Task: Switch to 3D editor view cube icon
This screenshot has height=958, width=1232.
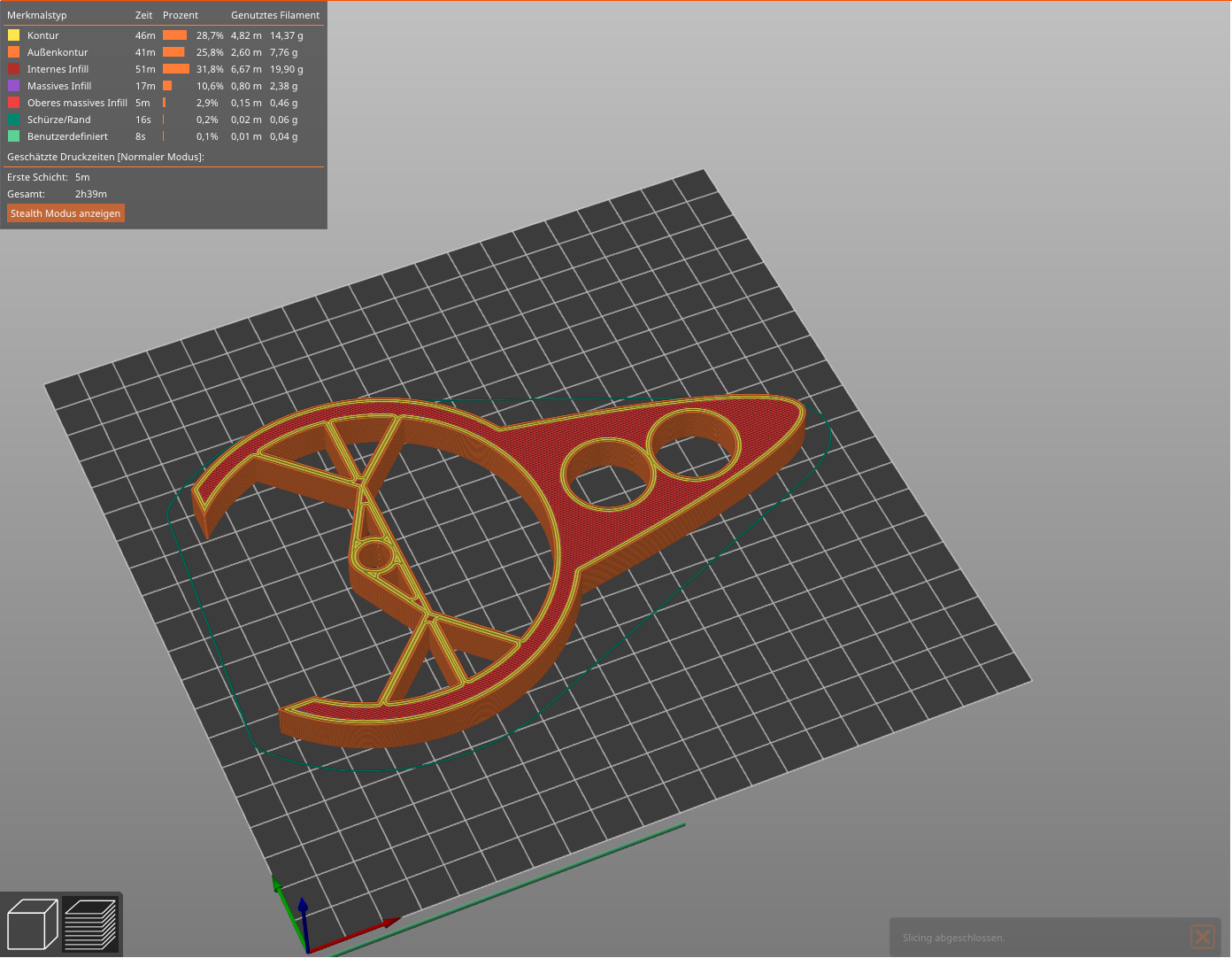Action: (32, 923)
